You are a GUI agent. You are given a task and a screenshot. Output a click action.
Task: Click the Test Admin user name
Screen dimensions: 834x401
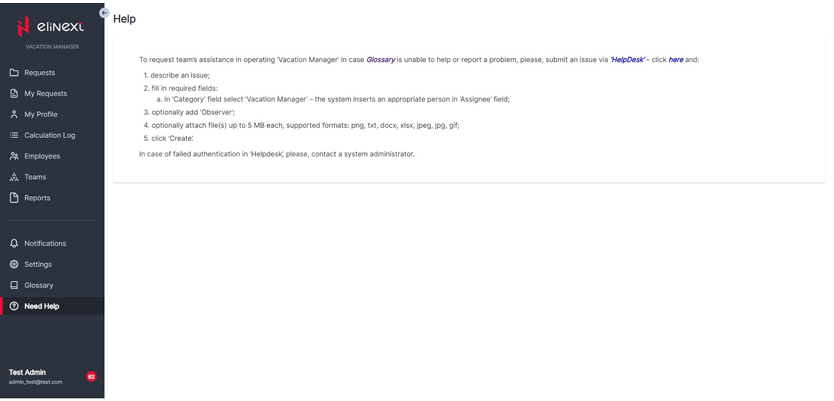28,371
